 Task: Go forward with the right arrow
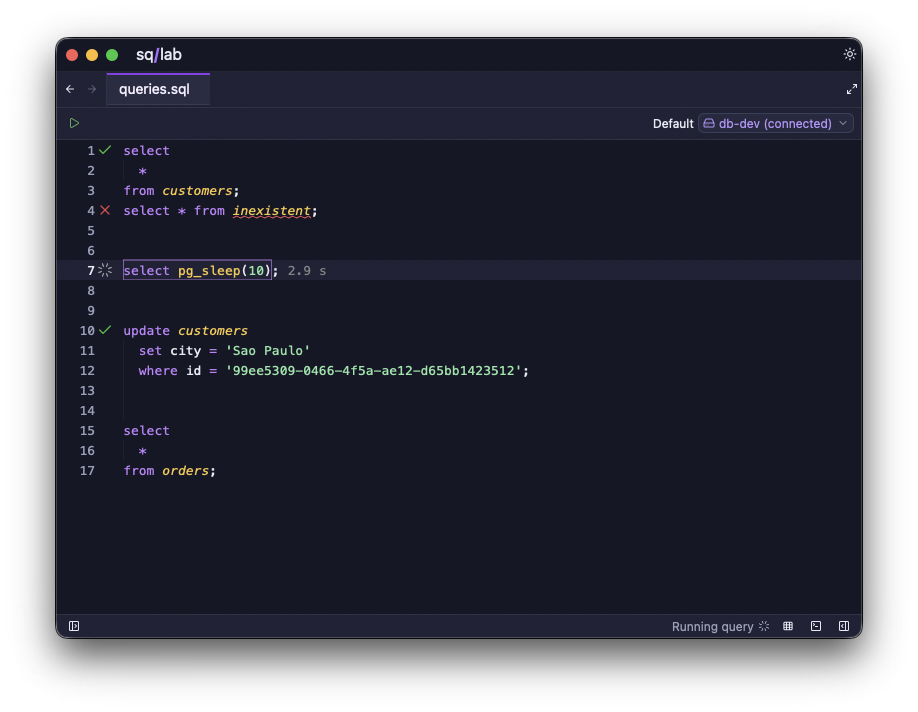click(92, 89)
